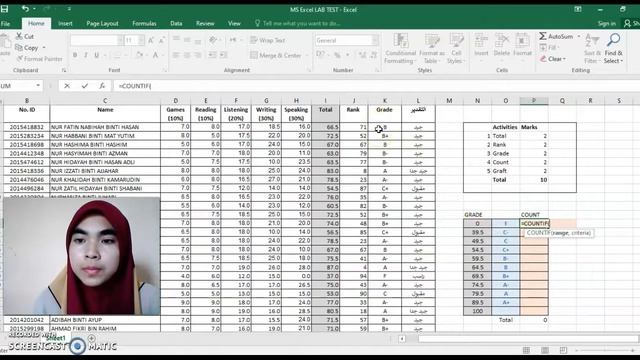Click the fill color bucket button
The image size is (640, 360).
[139, 55]
